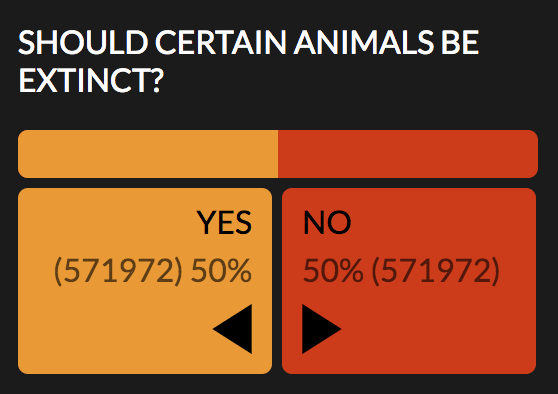Screen dimensions: 558x394
Task: Click the red half of the results bar
Action: tap(408, 154)
